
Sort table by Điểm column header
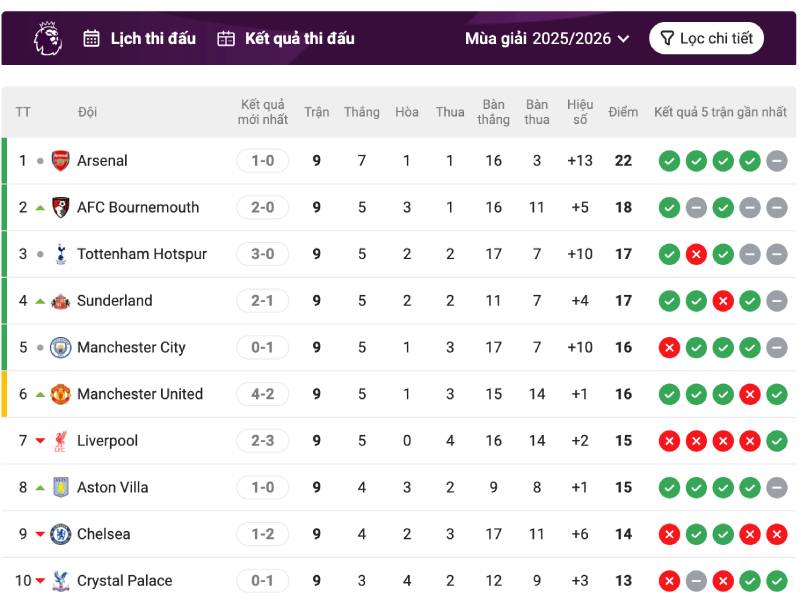tap(622, 112)
